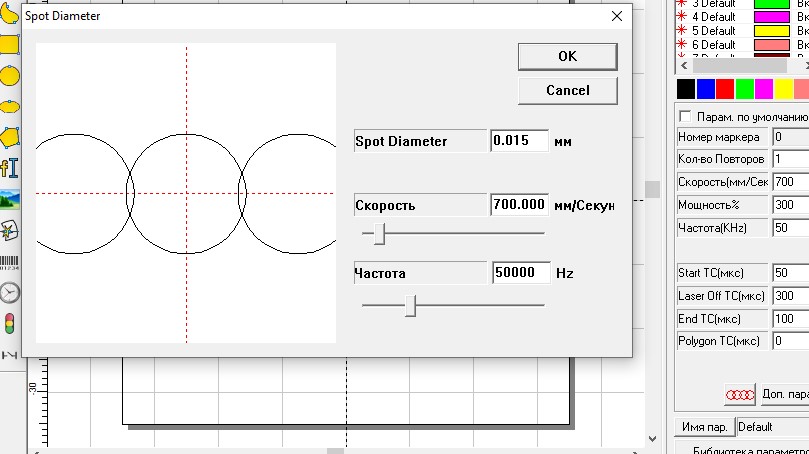
Task: Click the pen list scroll left arrow
Action: click(x=684, y=65)
